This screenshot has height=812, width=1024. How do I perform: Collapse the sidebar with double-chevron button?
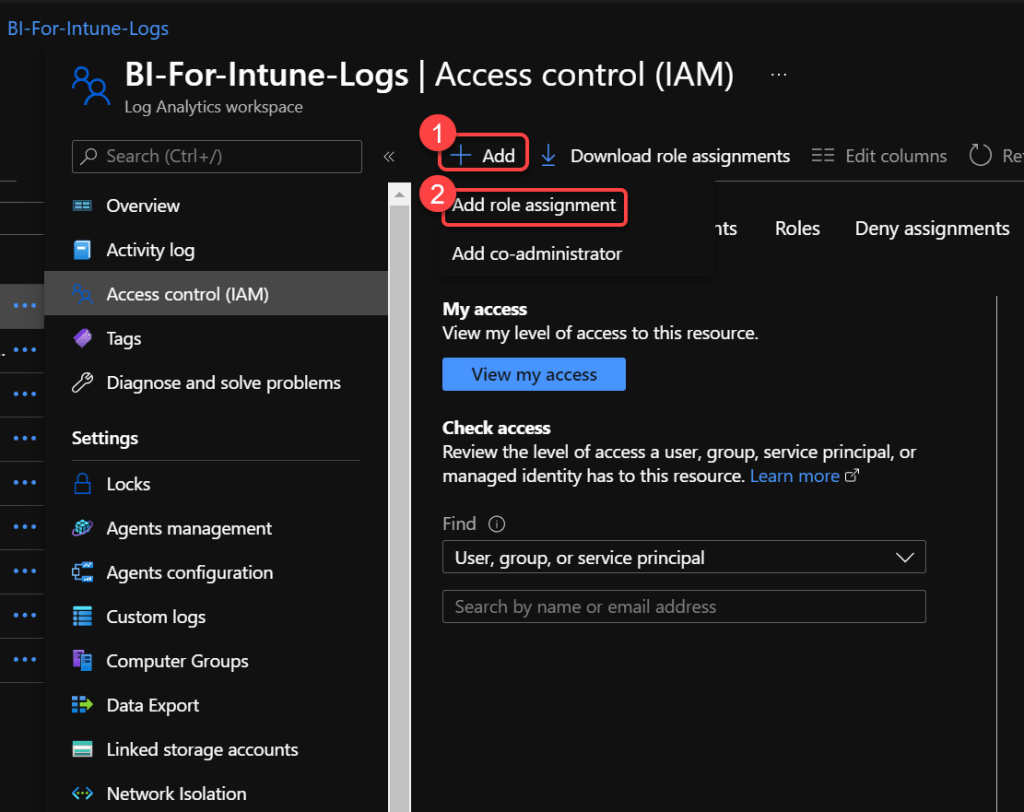[389, 156]
